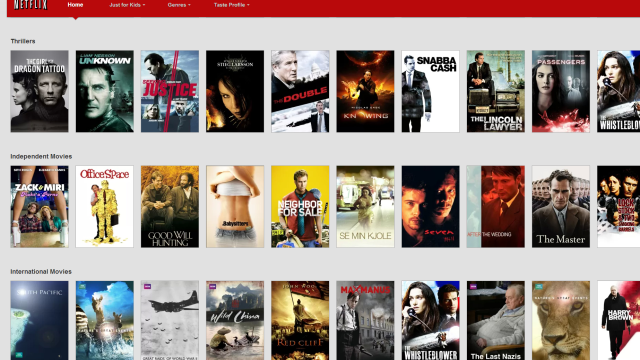Select the Unknown movie poster
The image size is (640, 360).
tap(104, 91)
